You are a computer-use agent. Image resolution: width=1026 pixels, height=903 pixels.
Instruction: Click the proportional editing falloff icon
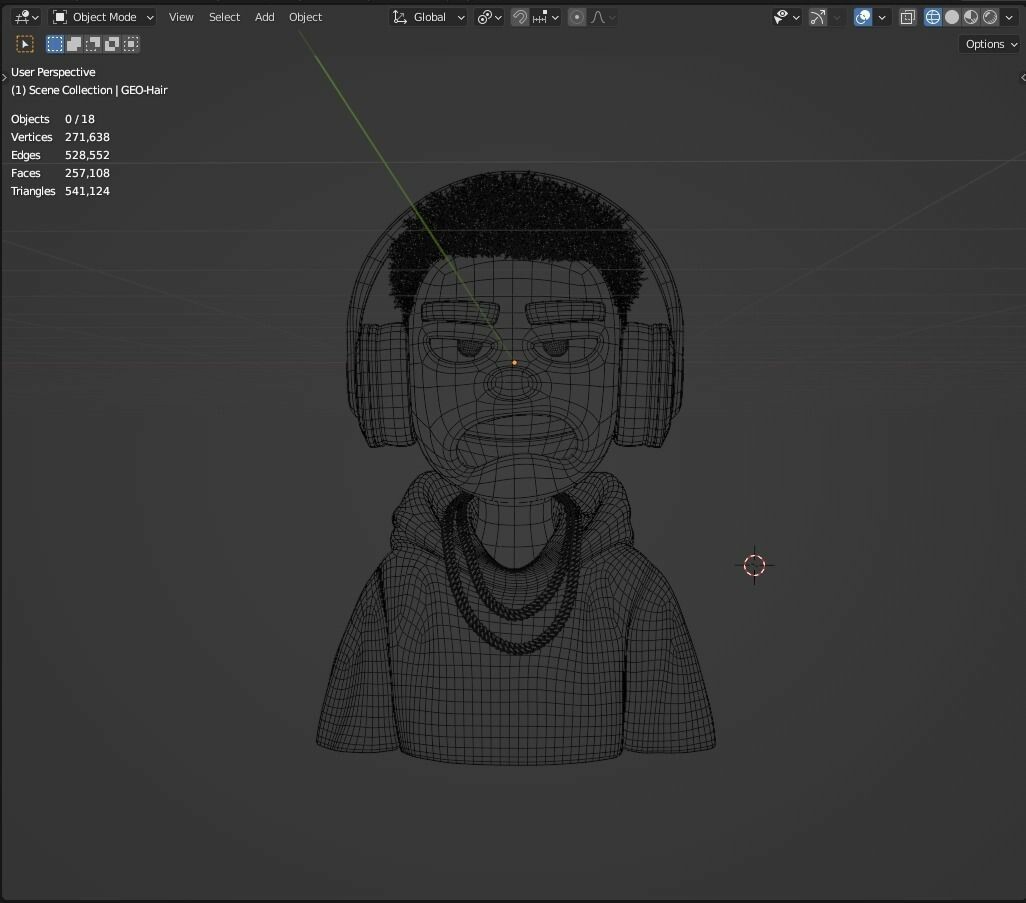coord(598,17)
